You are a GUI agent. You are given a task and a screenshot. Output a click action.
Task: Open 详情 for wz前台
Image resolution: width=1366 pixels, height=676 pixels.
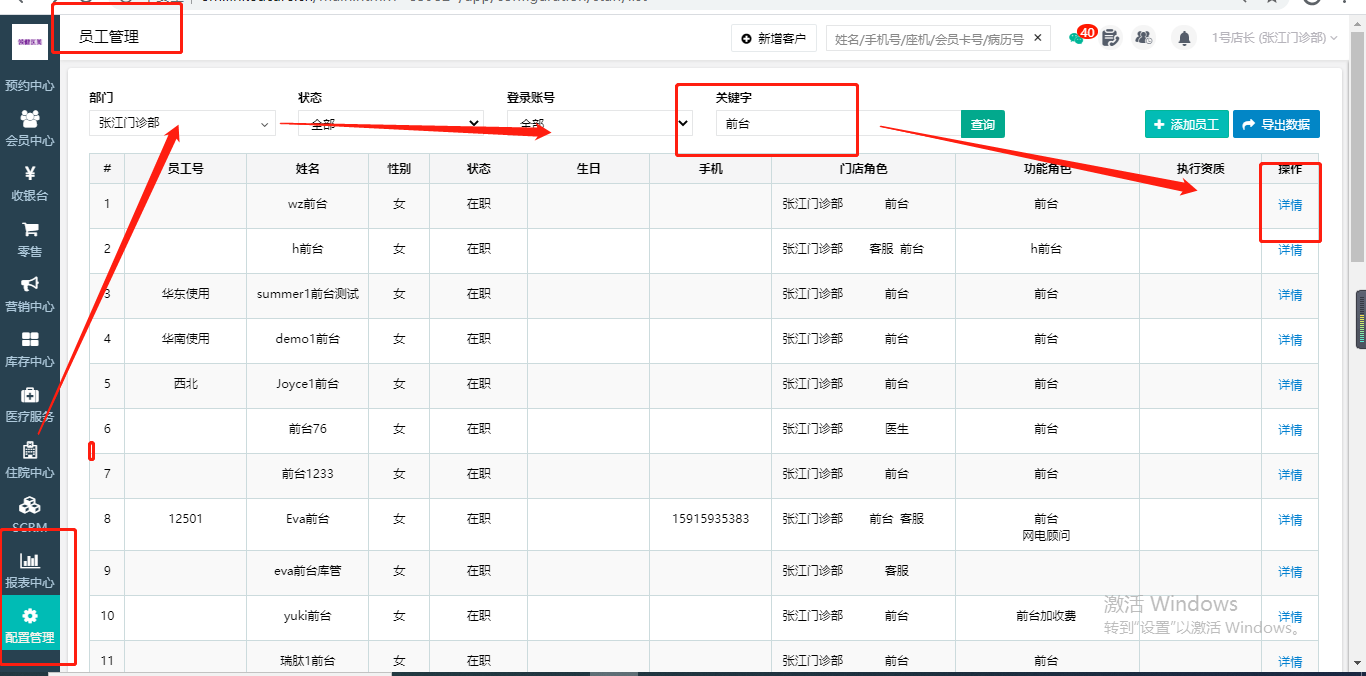click(x=1290, y=205)
